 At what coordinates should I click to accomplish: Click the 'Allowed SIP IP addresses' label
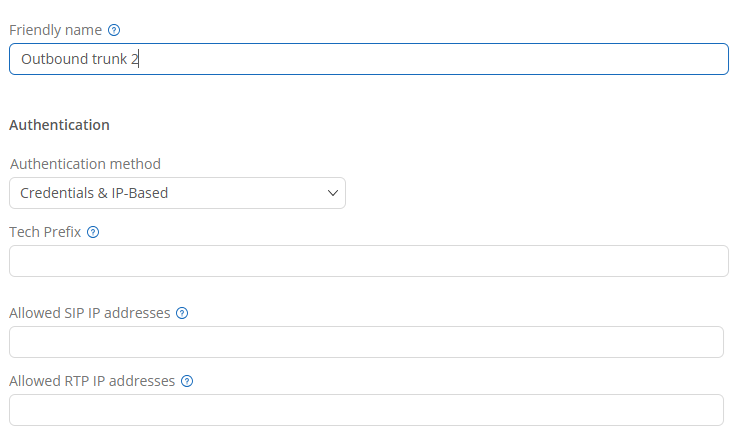tap(89, 313)
